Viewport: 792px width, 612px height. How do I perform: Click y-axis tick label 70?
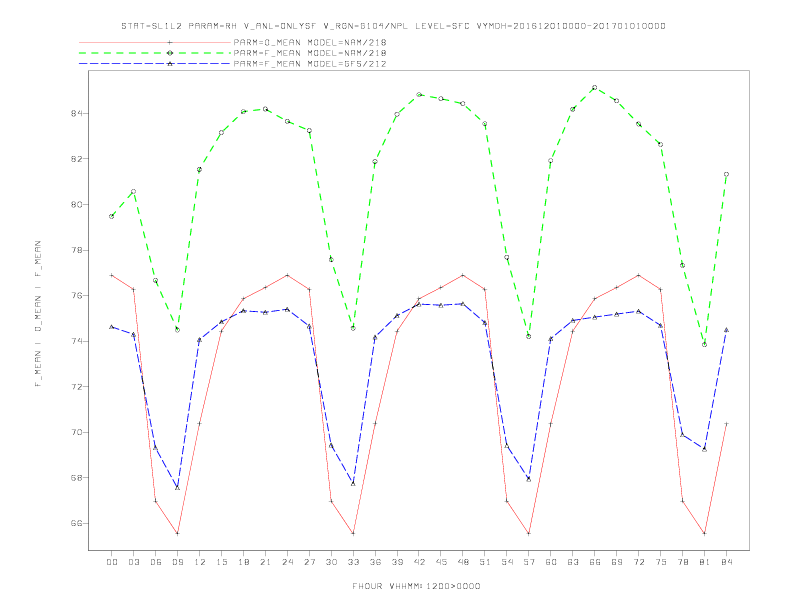[77, 432]
